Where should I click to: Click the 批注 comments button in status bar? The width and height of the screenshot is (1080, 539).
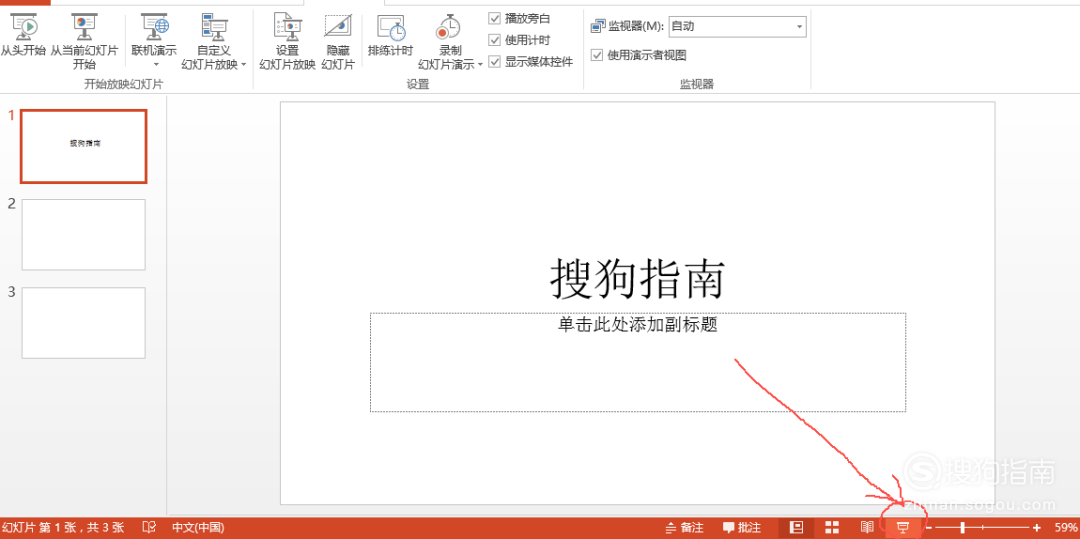(742, 528)
